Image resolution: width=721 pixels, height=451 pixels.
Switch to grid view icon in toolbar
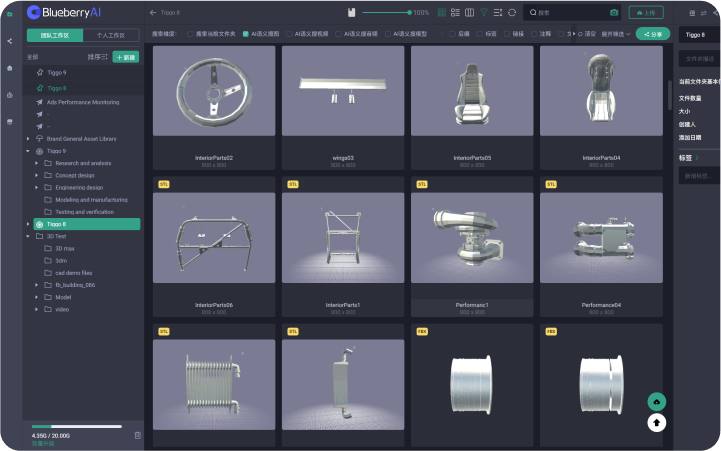[442, 13]
